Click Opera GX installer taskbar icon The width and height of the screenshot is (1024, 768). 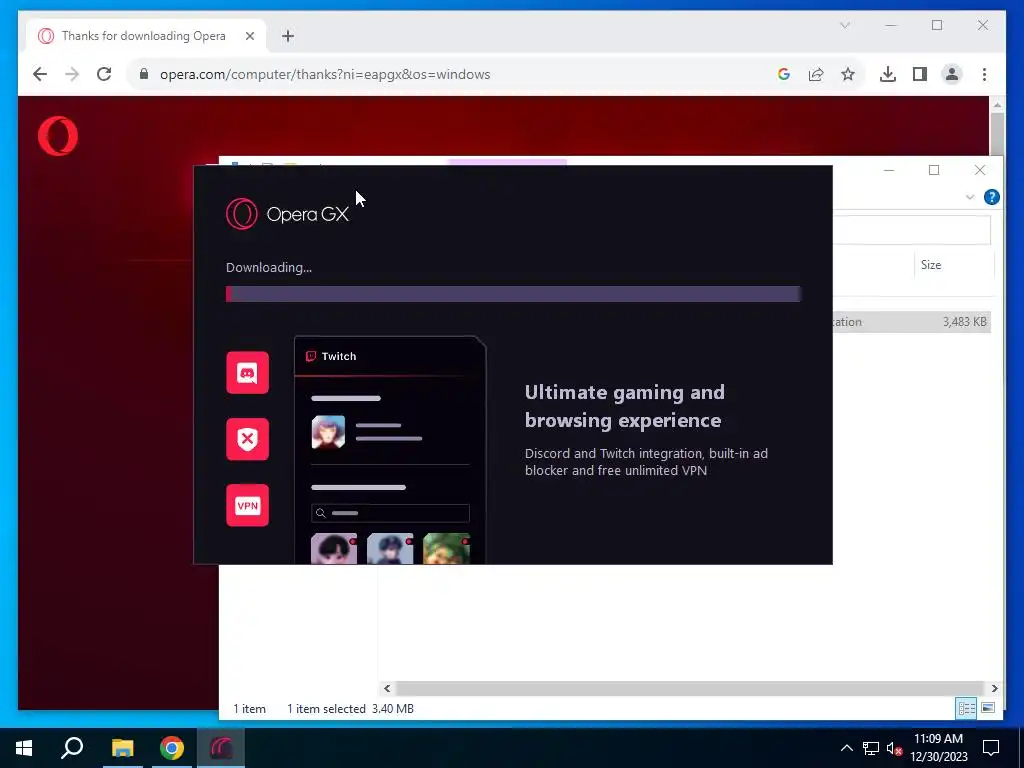pyautogui.click(x=221, y=748)
